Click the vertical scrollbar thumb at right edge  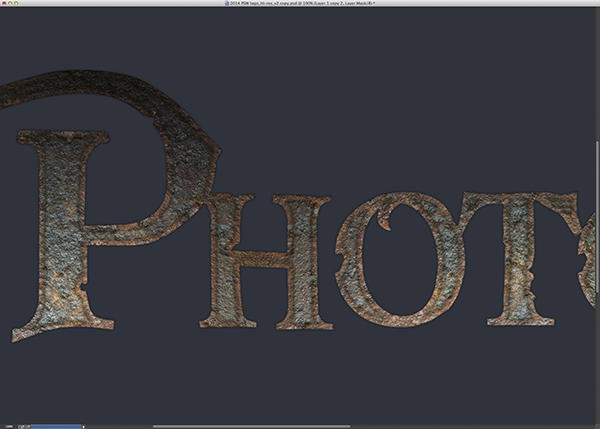click(x=597, y=217)
